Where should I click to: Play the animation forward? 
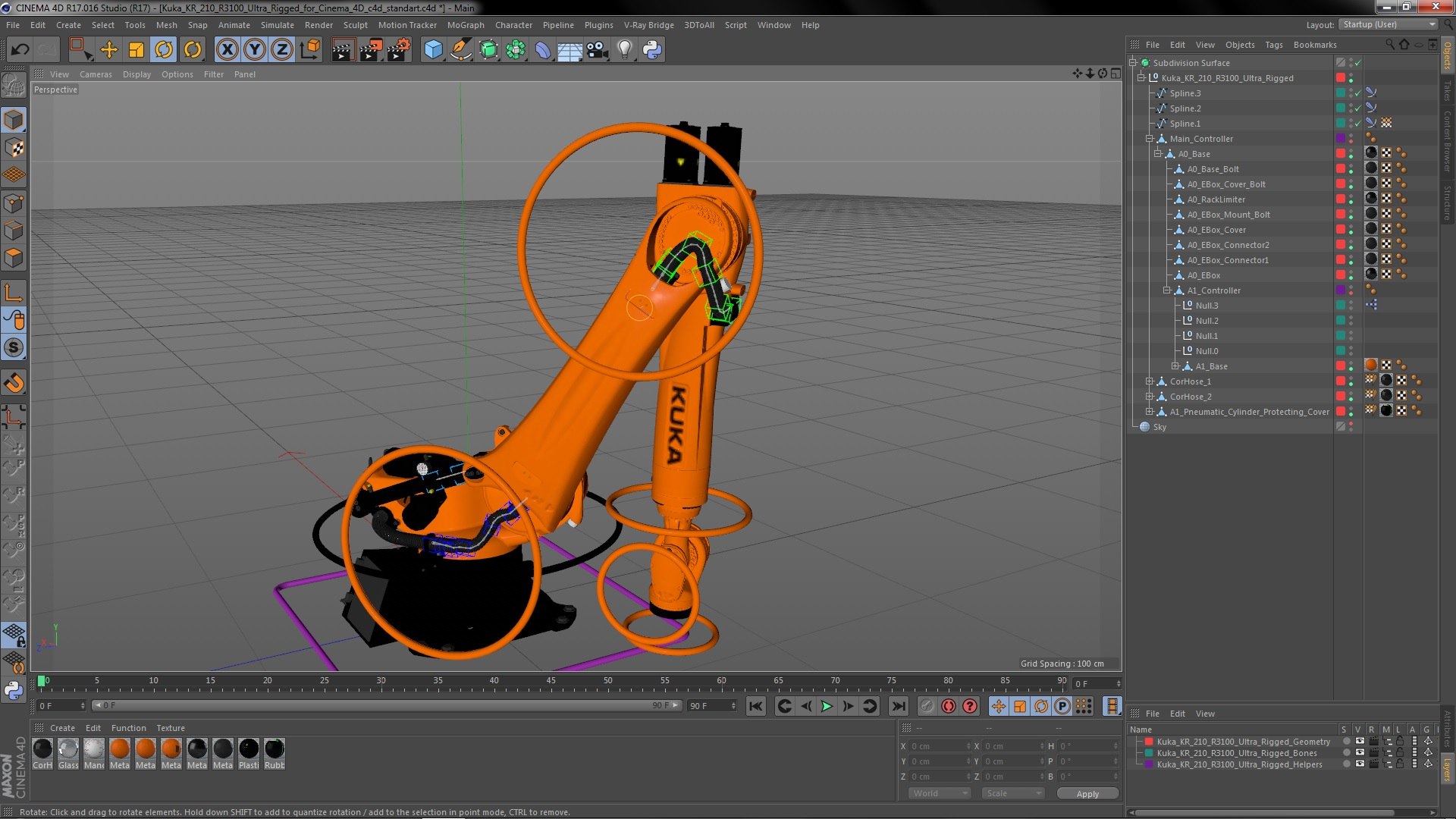[827, 707]
